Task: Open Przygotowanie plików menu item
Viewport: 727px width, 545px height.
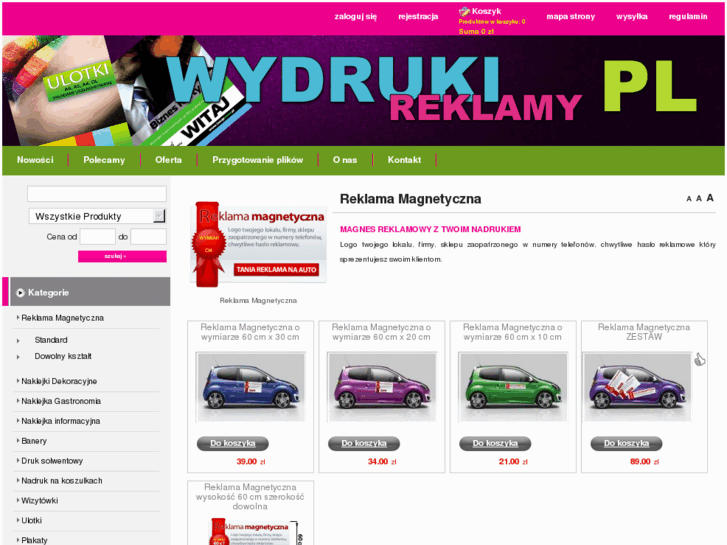Action: pyautogui.click(x=258, y=160)
